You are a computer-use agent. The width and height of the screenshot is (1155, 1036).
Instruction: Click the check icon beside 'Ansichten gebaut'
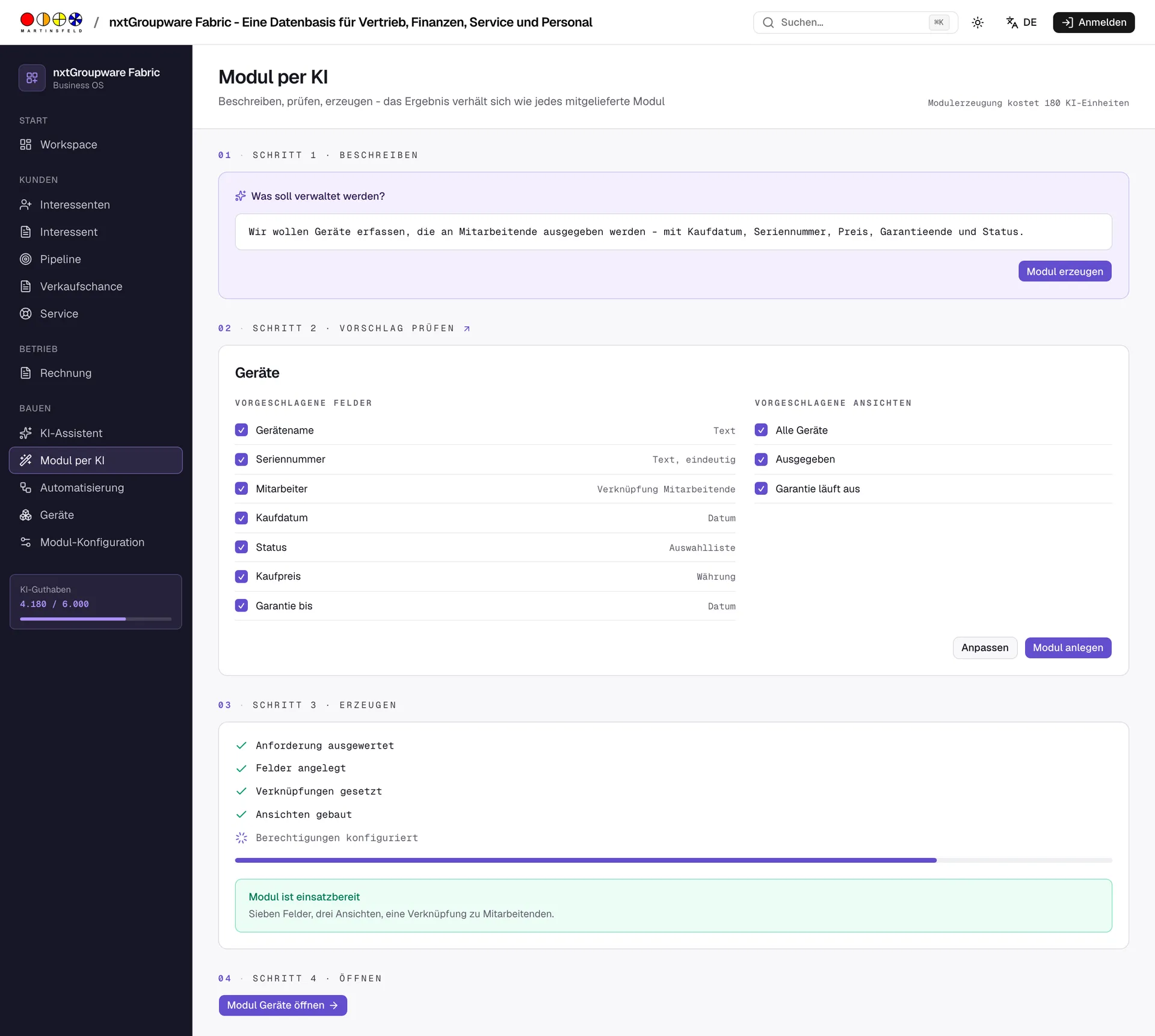pos(241,815)
